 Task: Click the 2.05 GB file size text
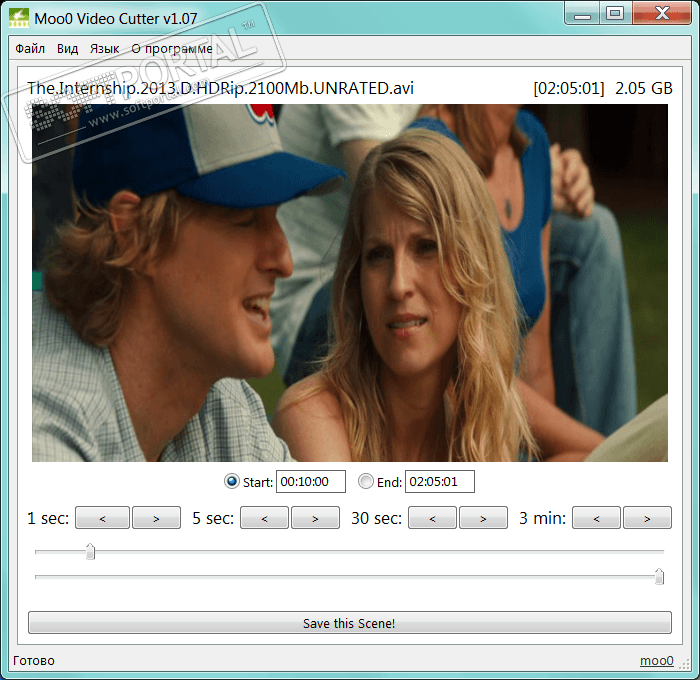coord(644,88)
